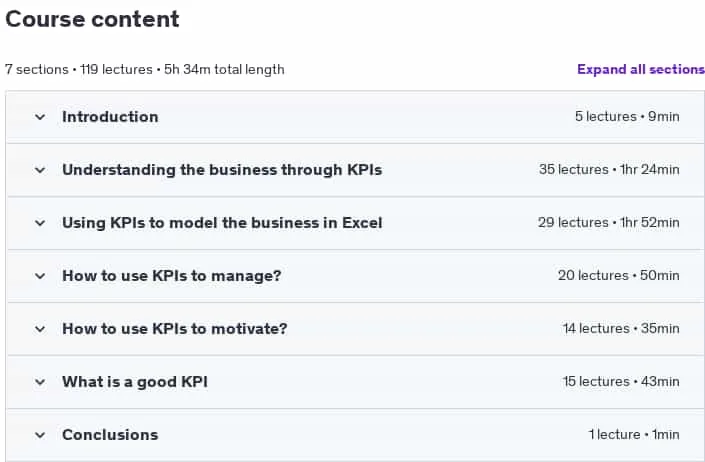The width and height of the screenshot is (705, 462).
Task: Click What is a good KPI section title
Action: [135, 382]
